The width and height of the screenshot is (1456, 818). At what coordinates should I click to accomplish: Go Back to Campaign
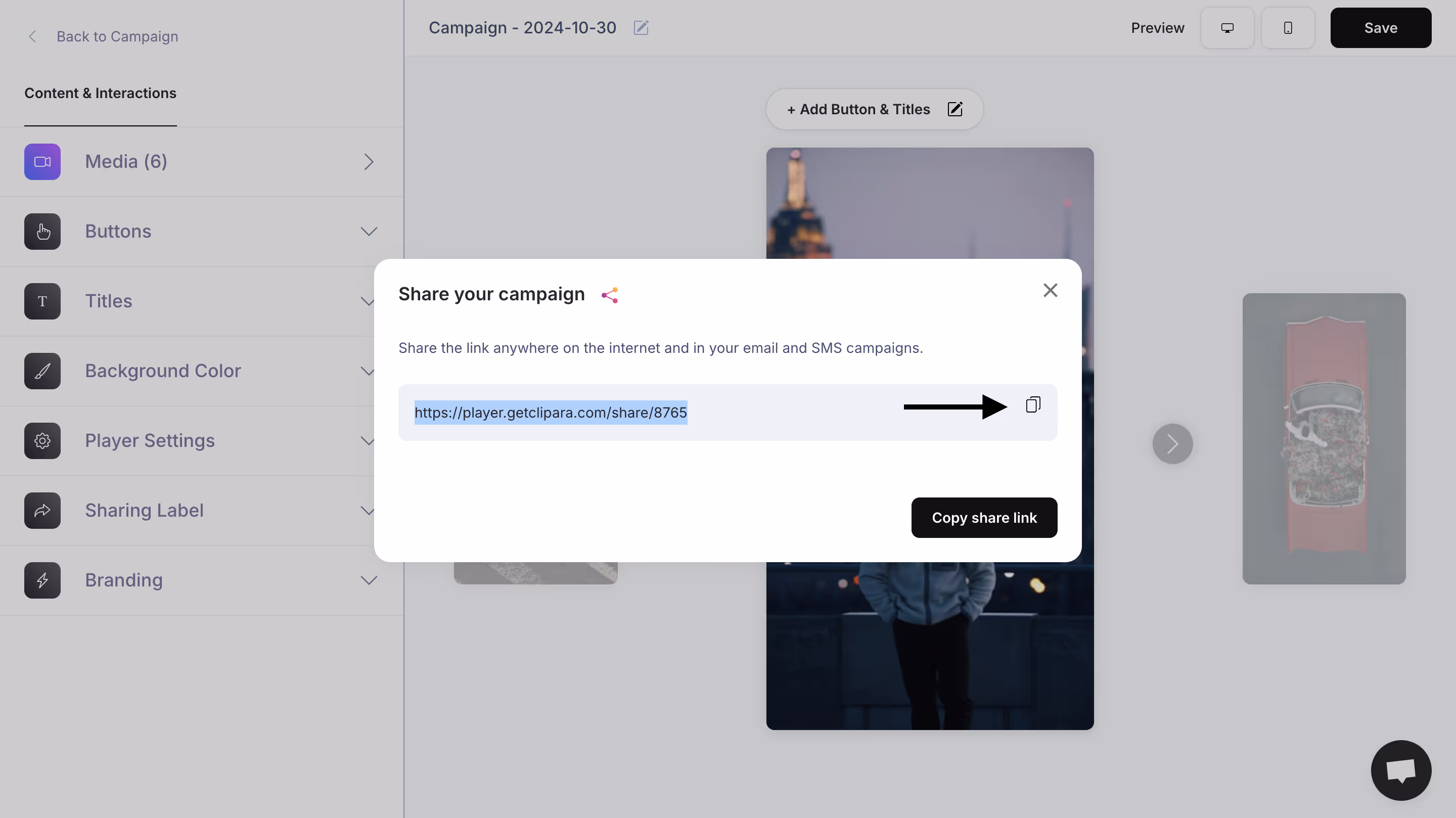click(x=117, y=36)
